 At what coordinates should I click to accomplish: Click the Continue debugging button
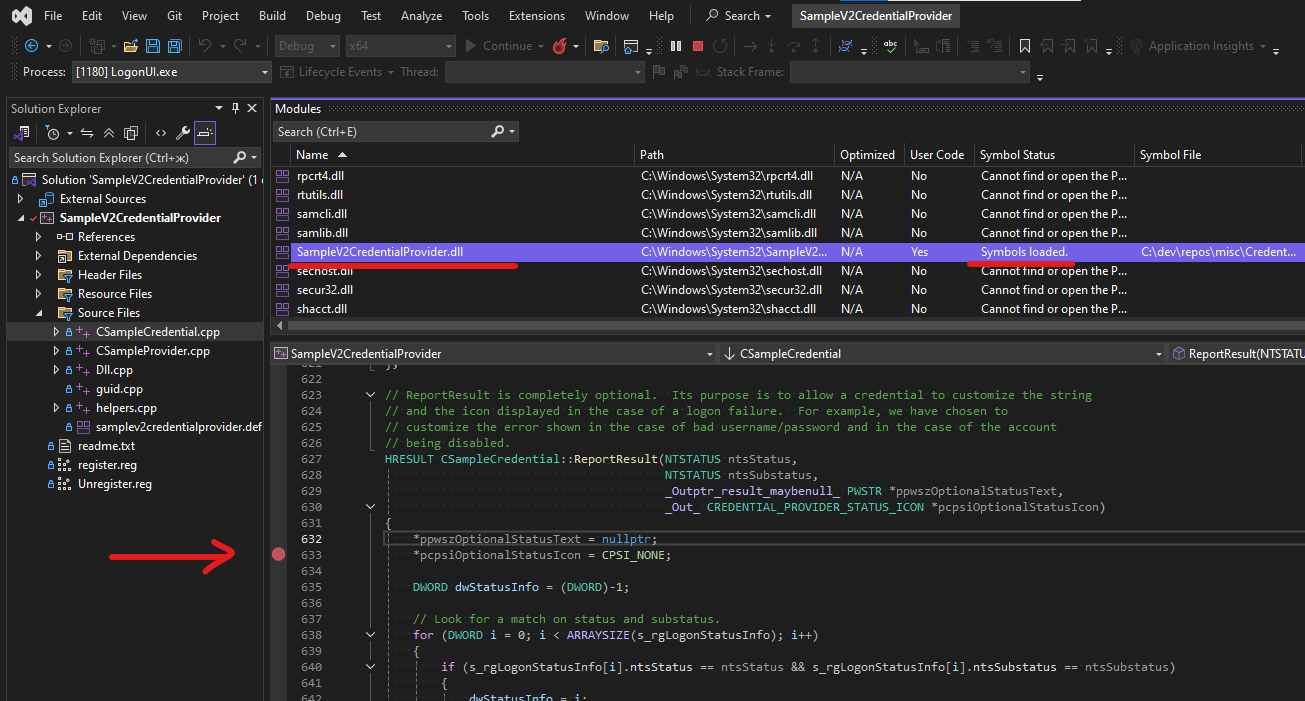[498, 46]
